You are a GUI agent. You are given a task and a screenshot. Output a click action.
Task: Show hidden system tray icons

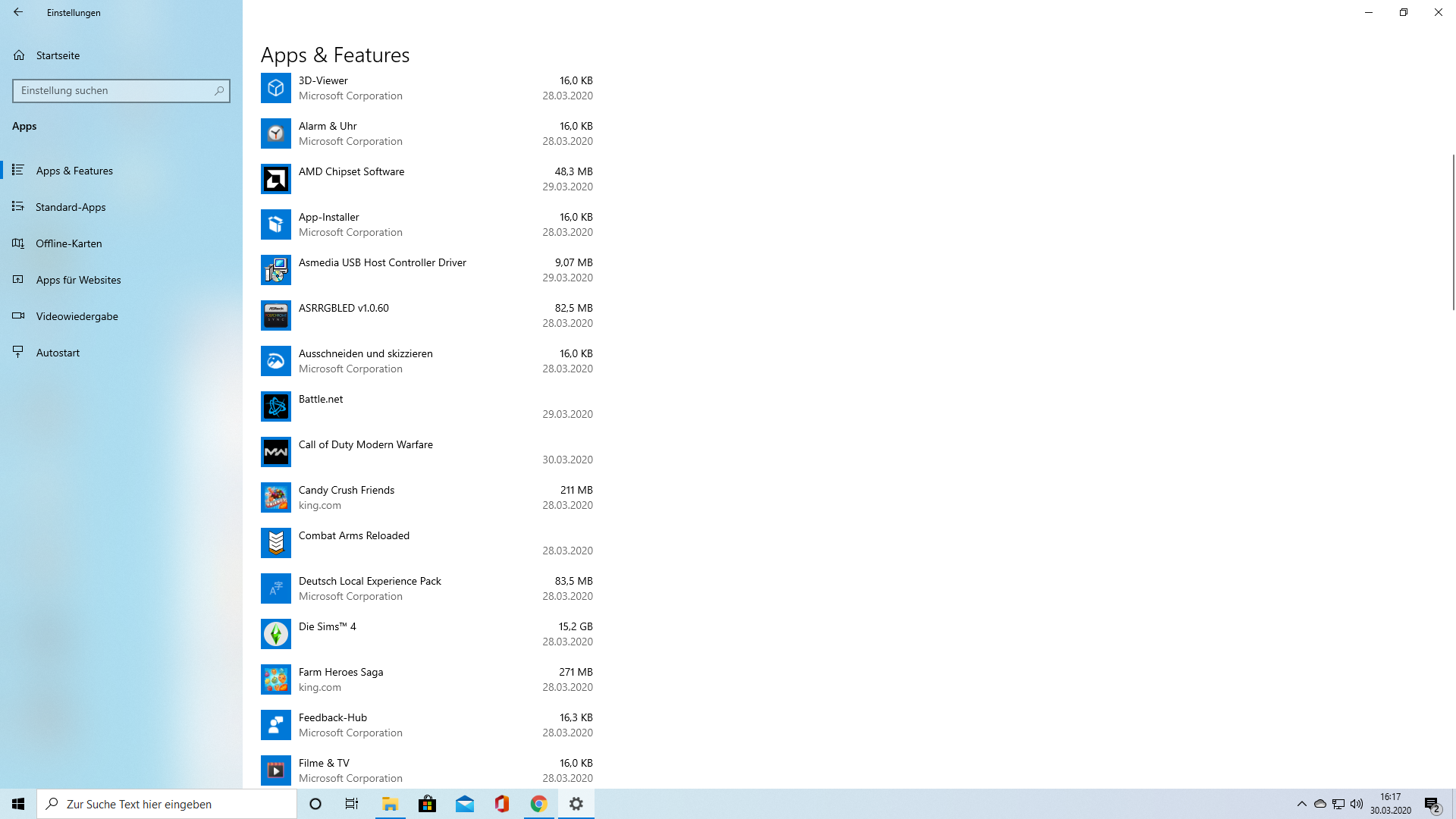1301,804
